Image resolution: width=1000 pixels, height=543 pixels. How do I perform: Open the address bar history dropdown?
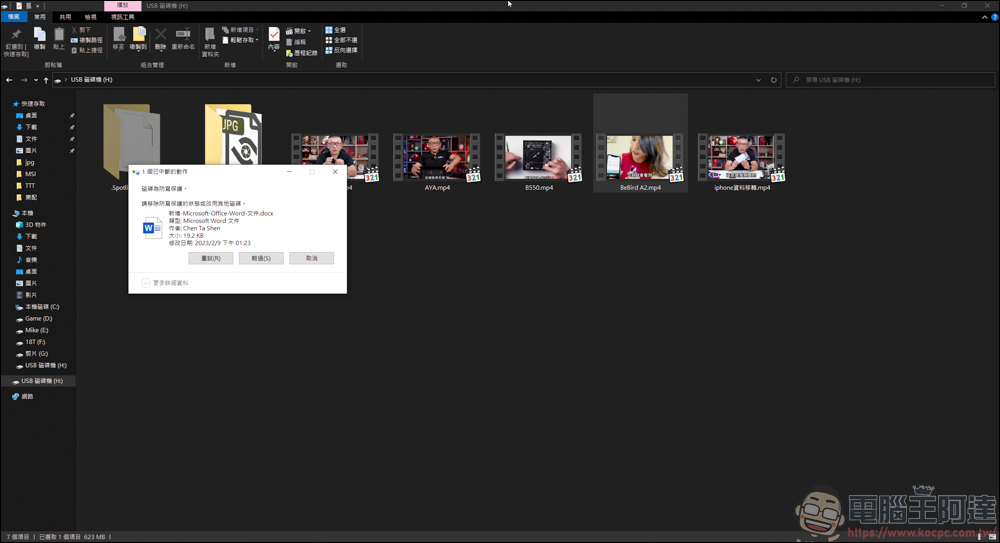click(x=759, y=80)
